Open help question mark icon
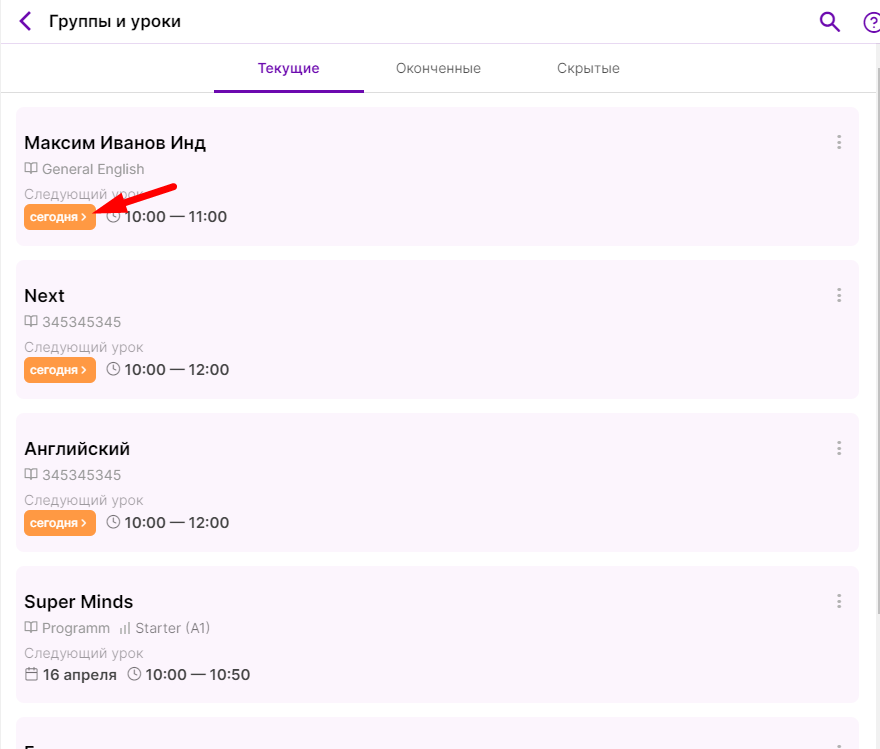The image size is (880, 749). coord(872,22)
